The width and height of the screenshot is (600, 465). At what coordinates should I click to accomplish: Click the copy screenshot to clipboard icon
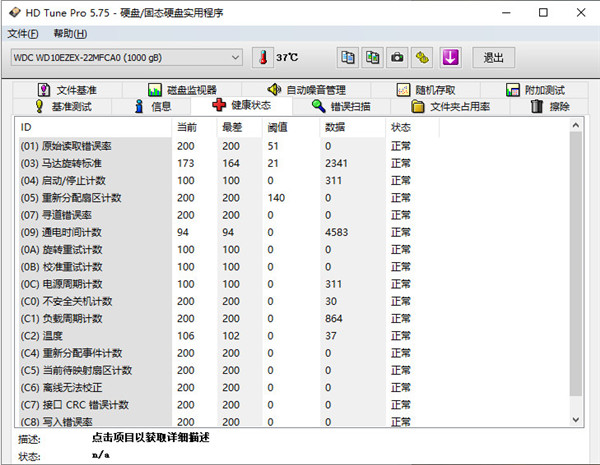[x=372, y=57]
